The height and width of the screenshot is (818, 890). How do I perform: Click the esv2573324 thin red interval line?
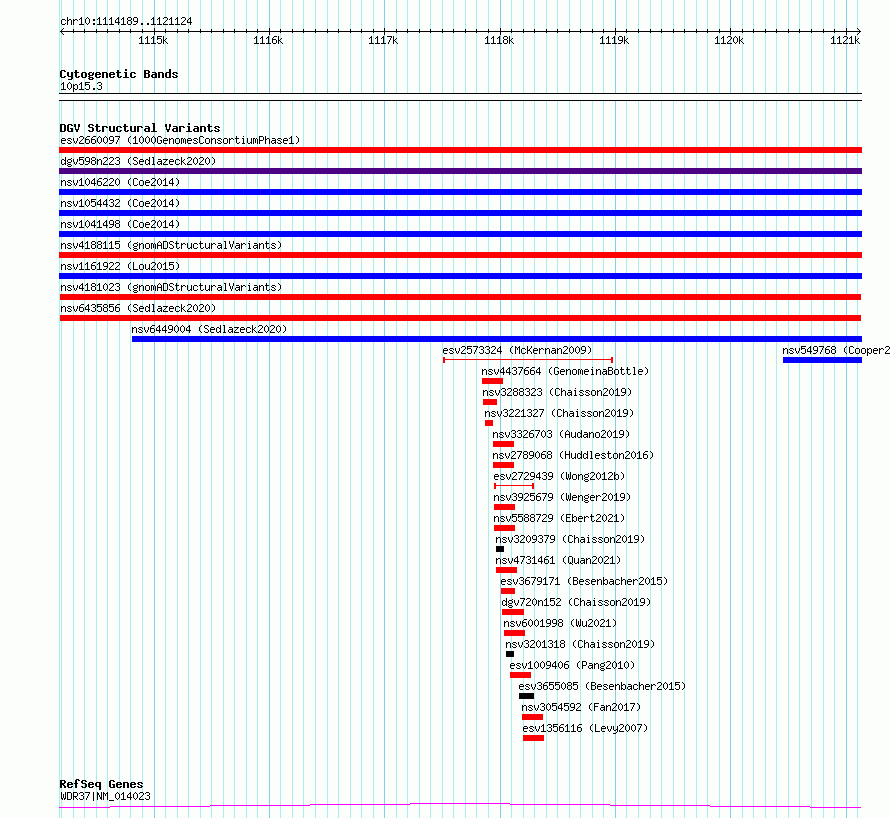[x=528, y=360]
